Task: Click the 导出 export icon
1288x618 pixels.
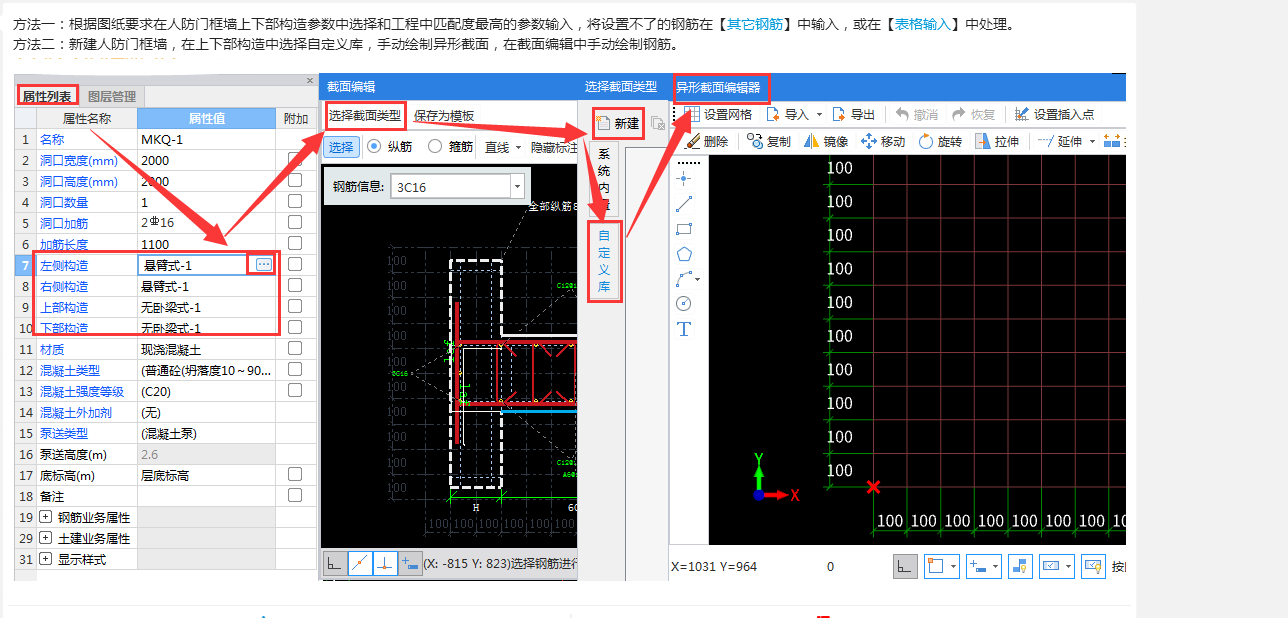Action: [839, 115]
